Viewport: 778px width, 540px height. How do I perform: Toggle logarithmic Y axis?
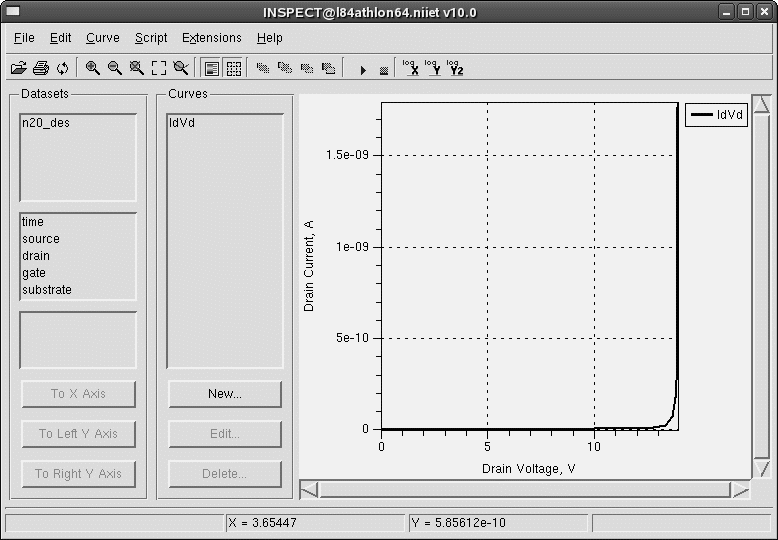click(432, 68)
